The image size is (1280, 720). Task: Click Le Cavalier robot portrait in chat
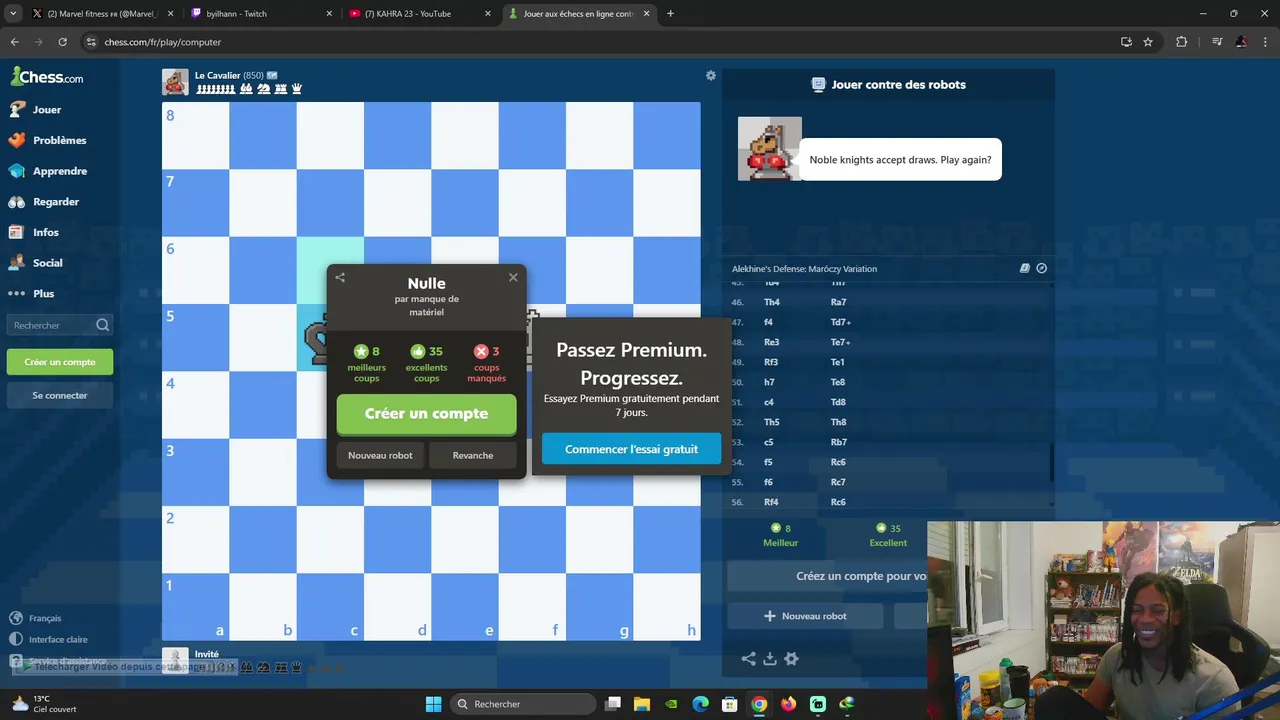pos(770,149)
